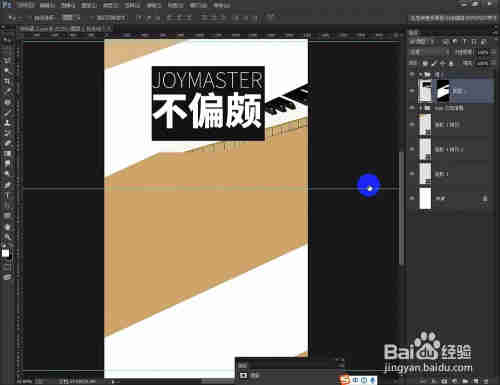Select the Blur tool
The width and height of the screenshot is (500, 385).
point(7,164)
